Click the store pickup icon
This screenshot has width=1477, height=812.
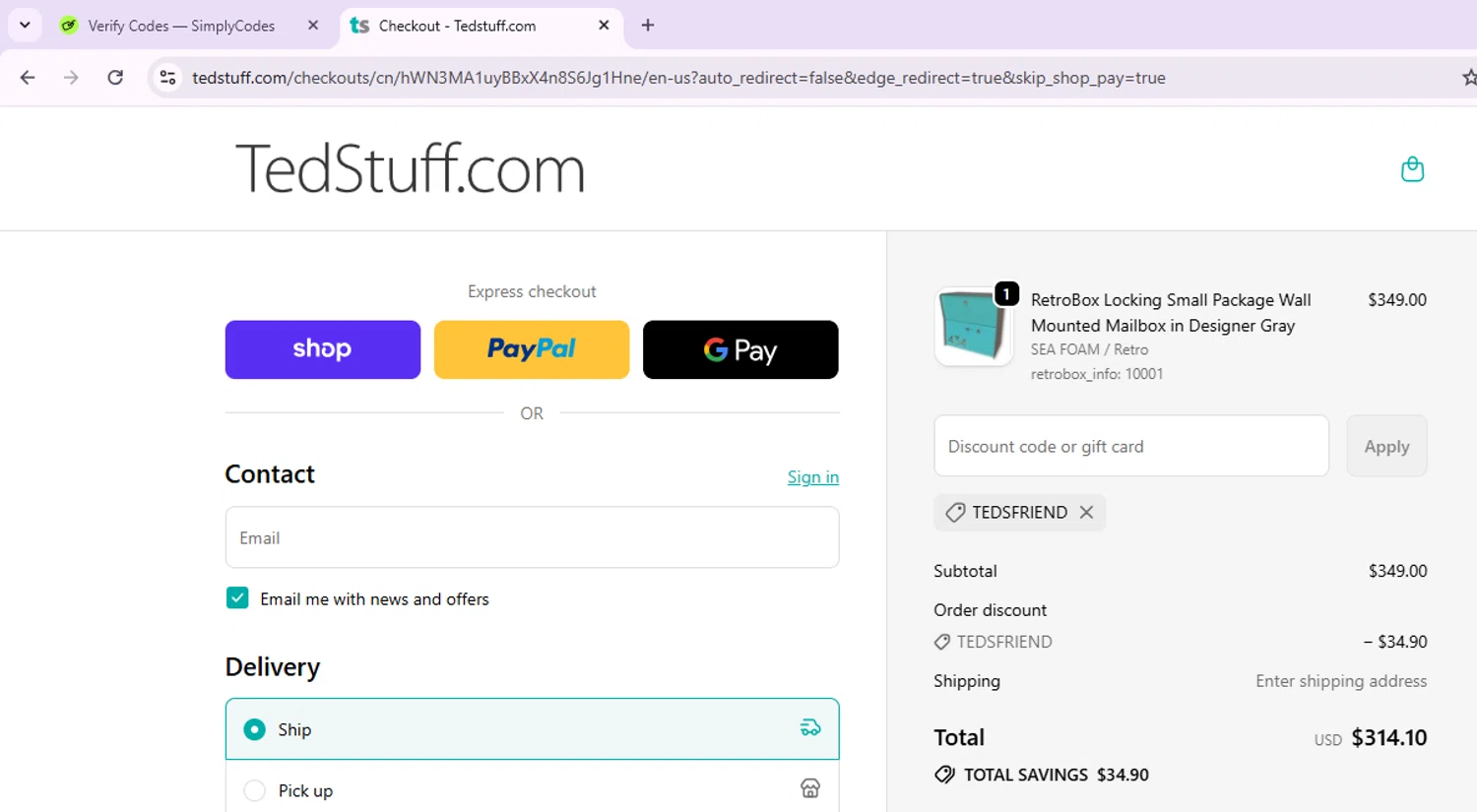click(810, 788)
